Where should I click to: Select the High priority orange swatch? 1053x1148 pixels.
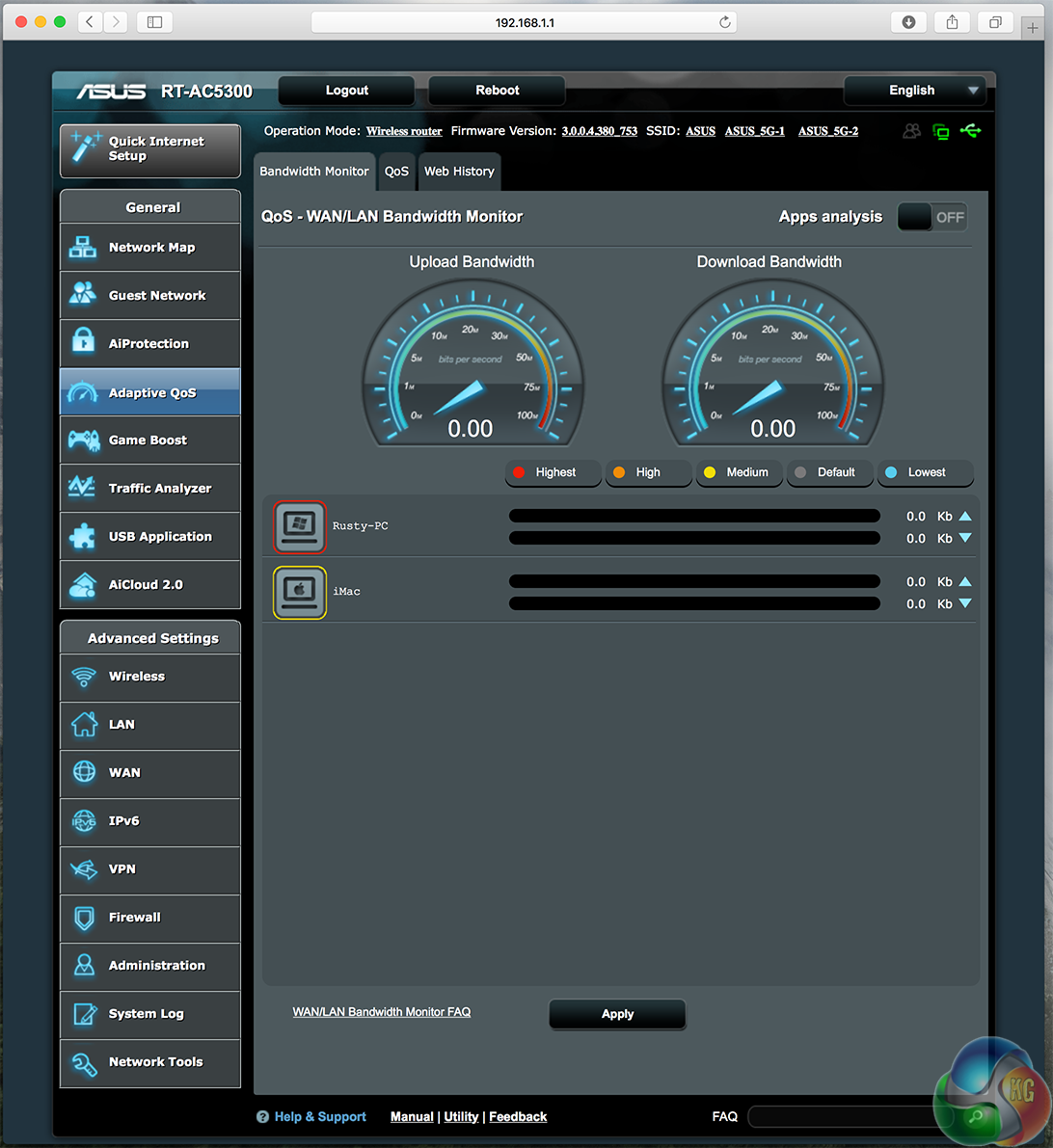coord(619,472)
